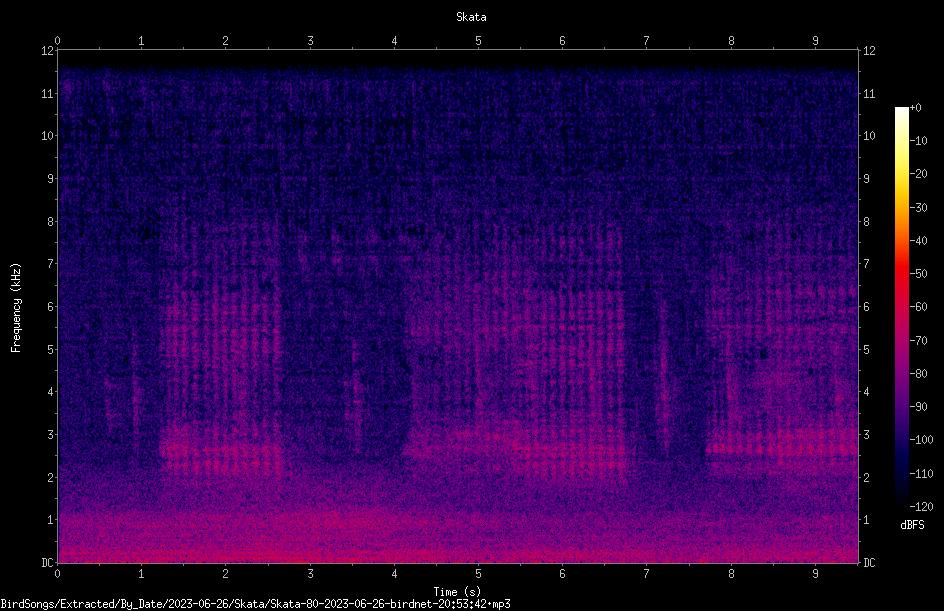The width and height of the screenshot is (944, 611).
Task: Click the "-50" value on the color scale
Action: click(918, 274)
